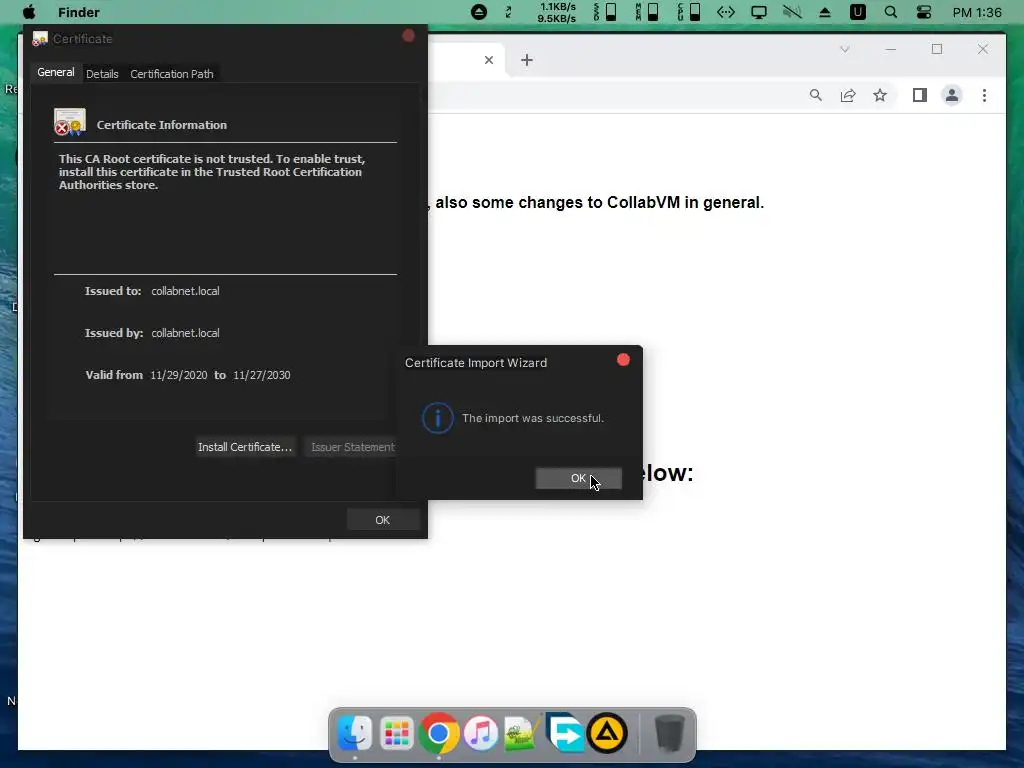Screen dimensions: 1024x768
Task: Click the circled eject icon in menu bar
Action: coord(479,12)
